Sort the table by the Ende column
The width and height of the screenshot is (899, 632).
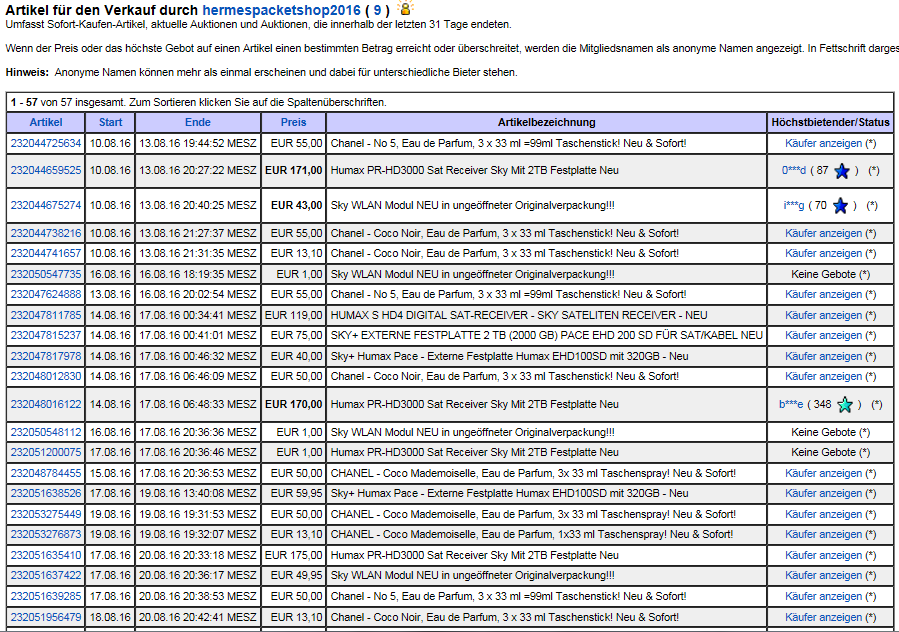click(198, 122)
